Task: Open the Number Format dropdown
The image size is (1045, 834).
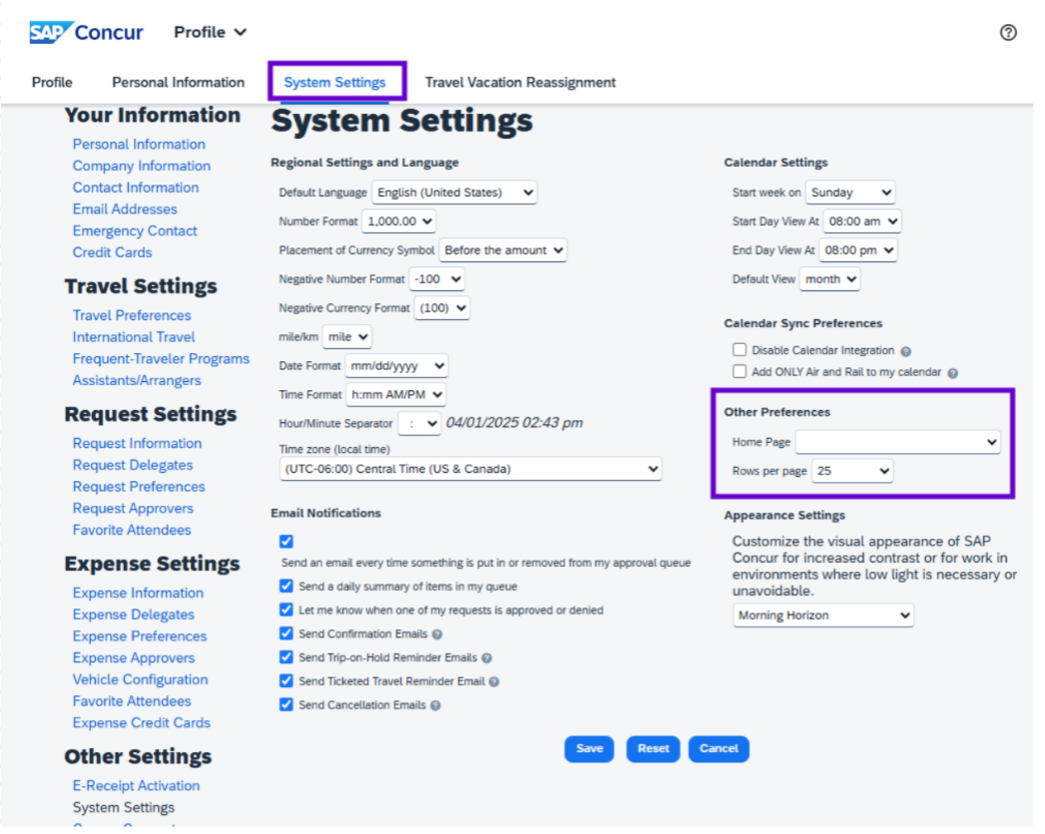Action: coord(399,221)
